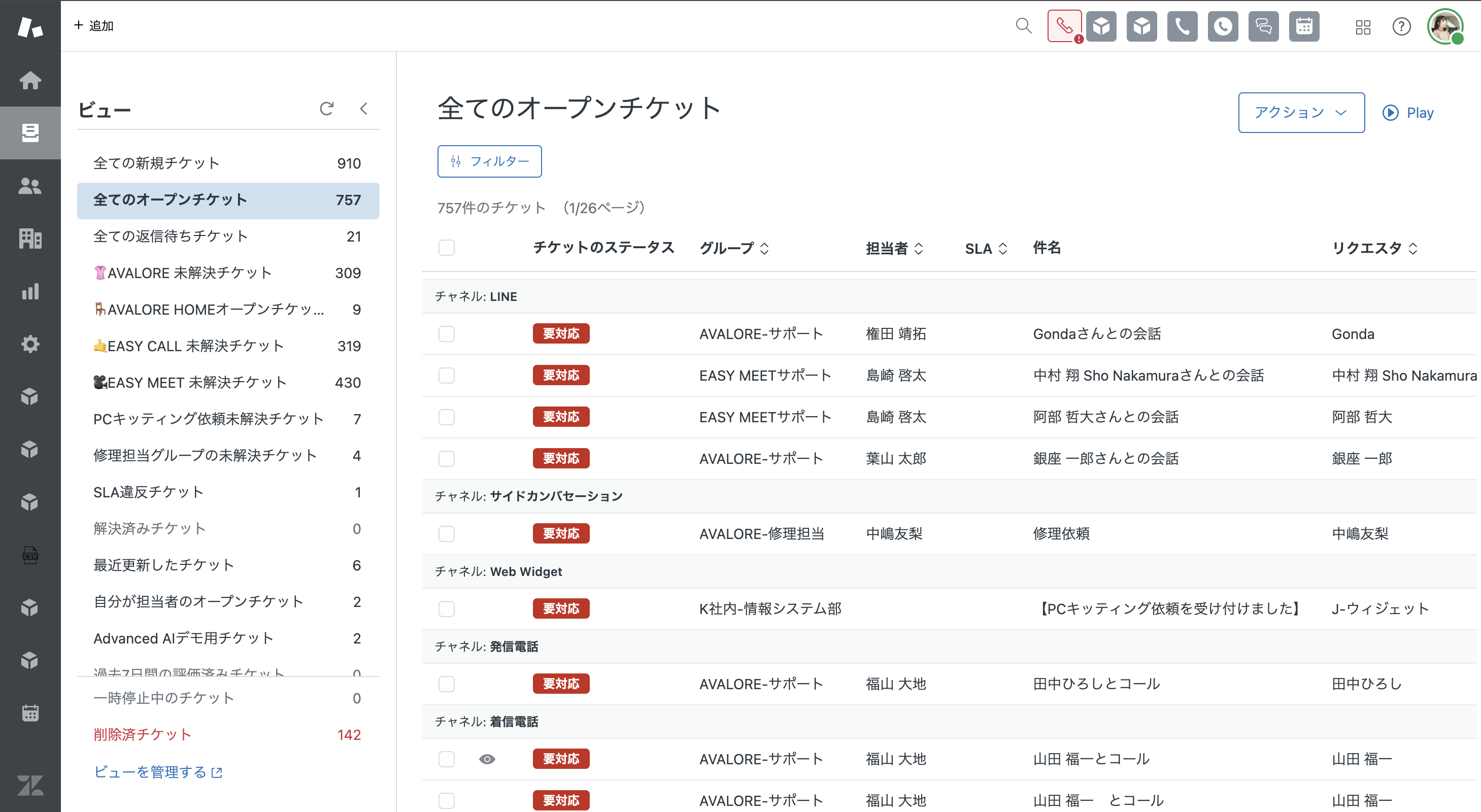Viewport: 1481px width, 812px height.
Task: Refresh the views list
Action: [x=326, y=109]
